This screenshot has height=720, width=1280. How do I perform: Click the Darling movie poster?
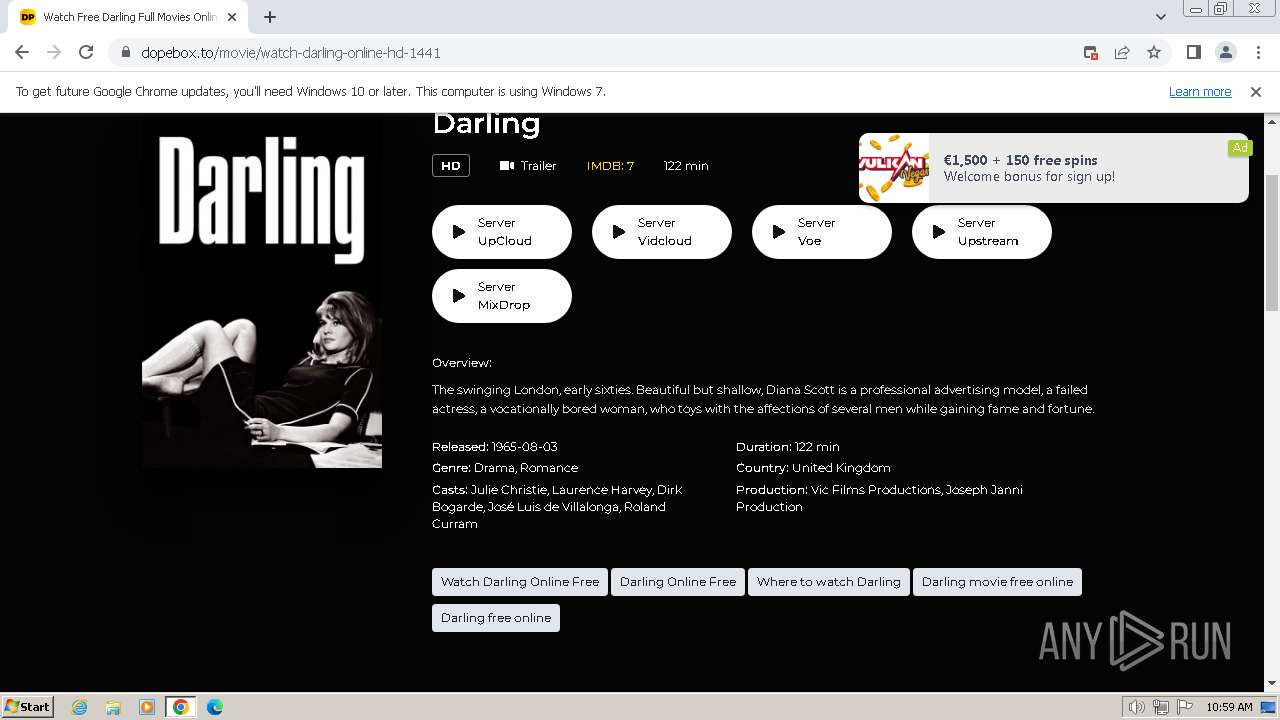[262, 290]
